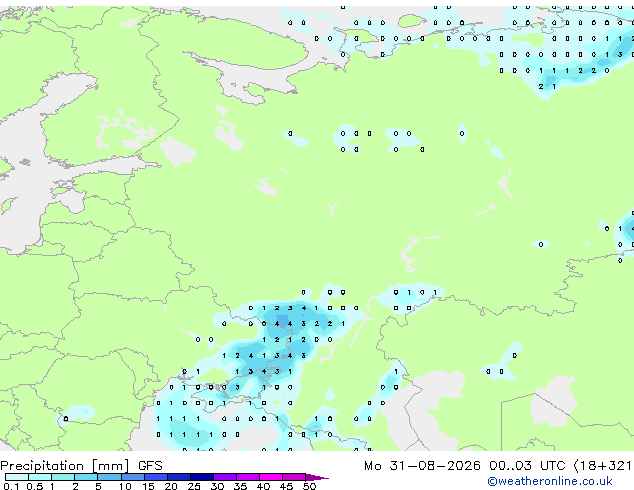The width and height of the screenshot is (634, 490).
Task: Click the '20' legend scale label
Action: 171,486
